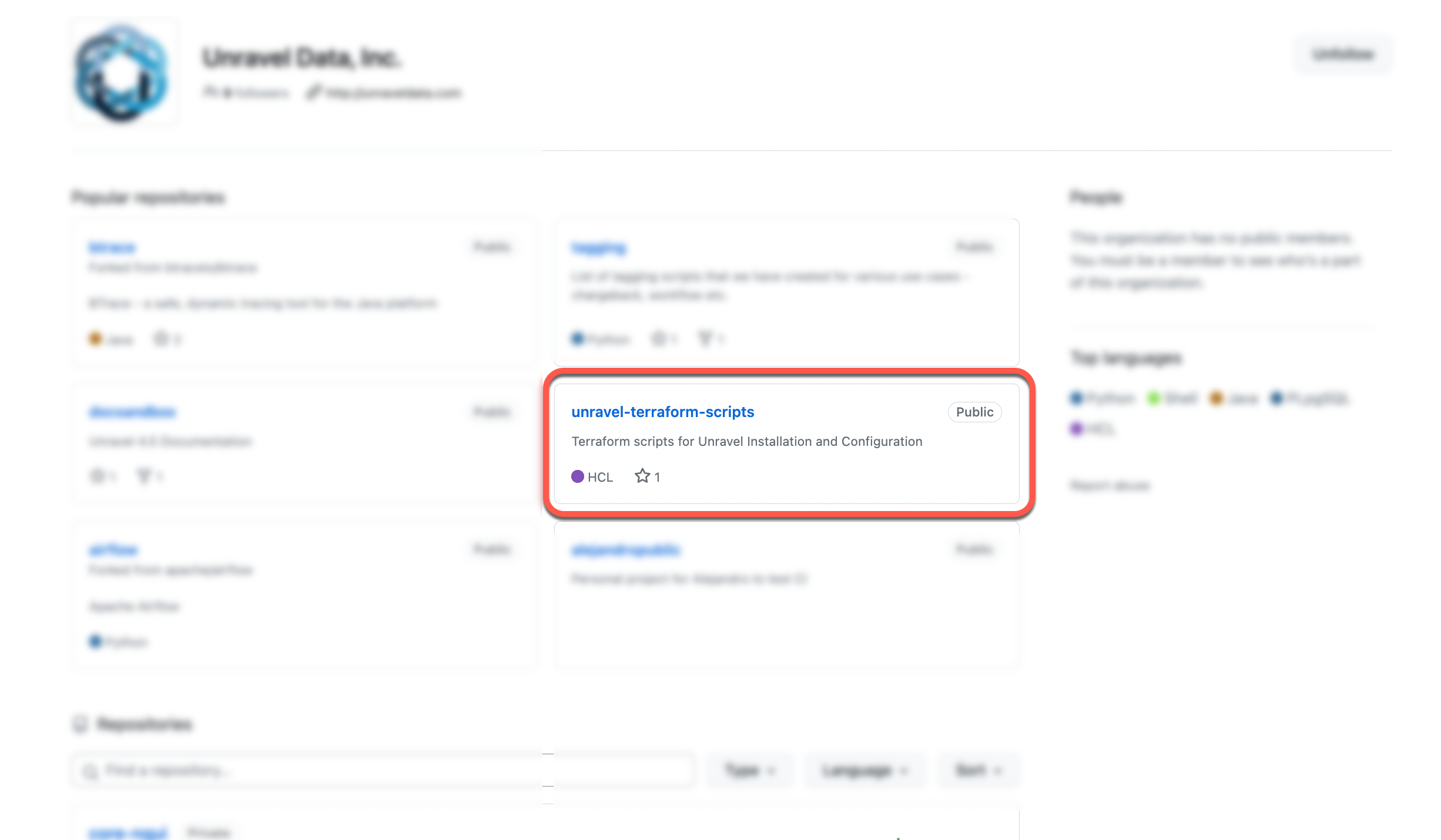
Task: Open the Language filter dropdown
Action: (864, 770)
